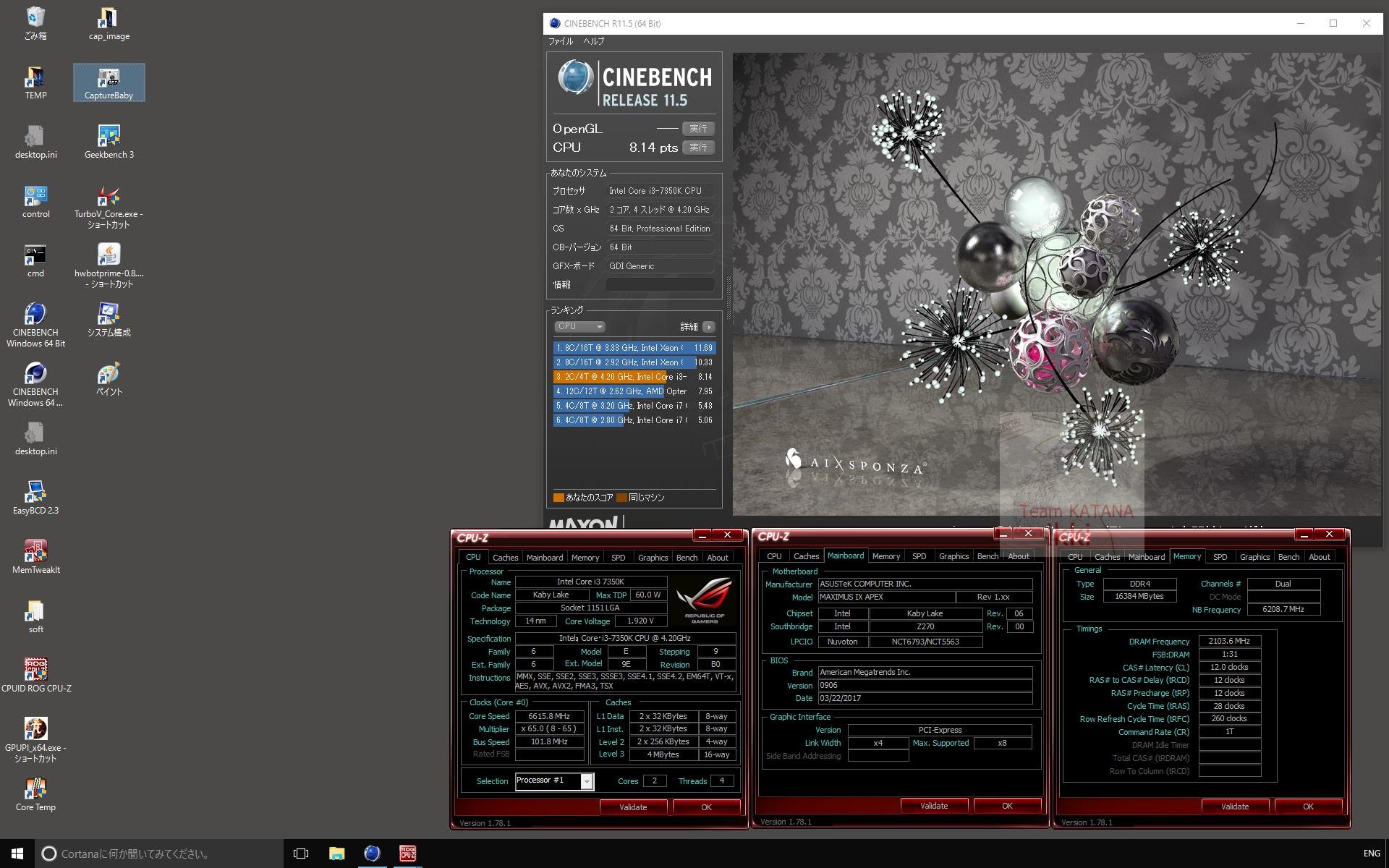Click the orange あなたのスコア legend swatch
Screen dimensions: 1389x868
[558, 498]
